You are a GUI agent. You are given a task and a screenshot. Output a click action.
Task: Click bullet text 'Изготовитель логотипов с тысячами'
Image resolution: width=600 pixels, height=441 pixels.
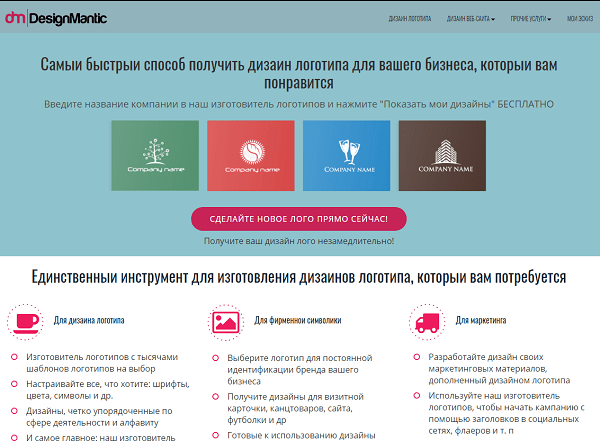pyautogui.click(x=102, y=357)
